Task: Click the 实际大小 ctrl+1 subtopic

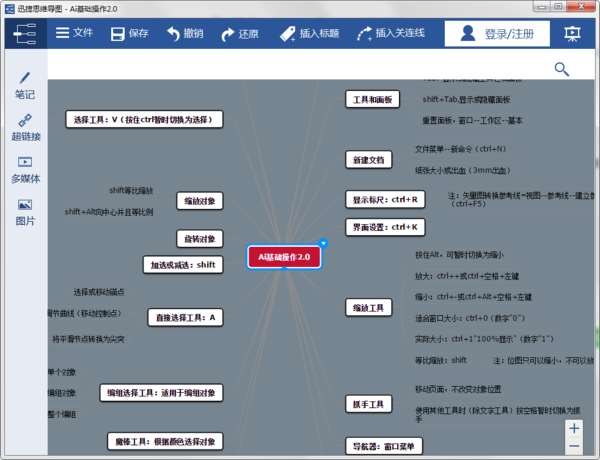Action: 484,339
